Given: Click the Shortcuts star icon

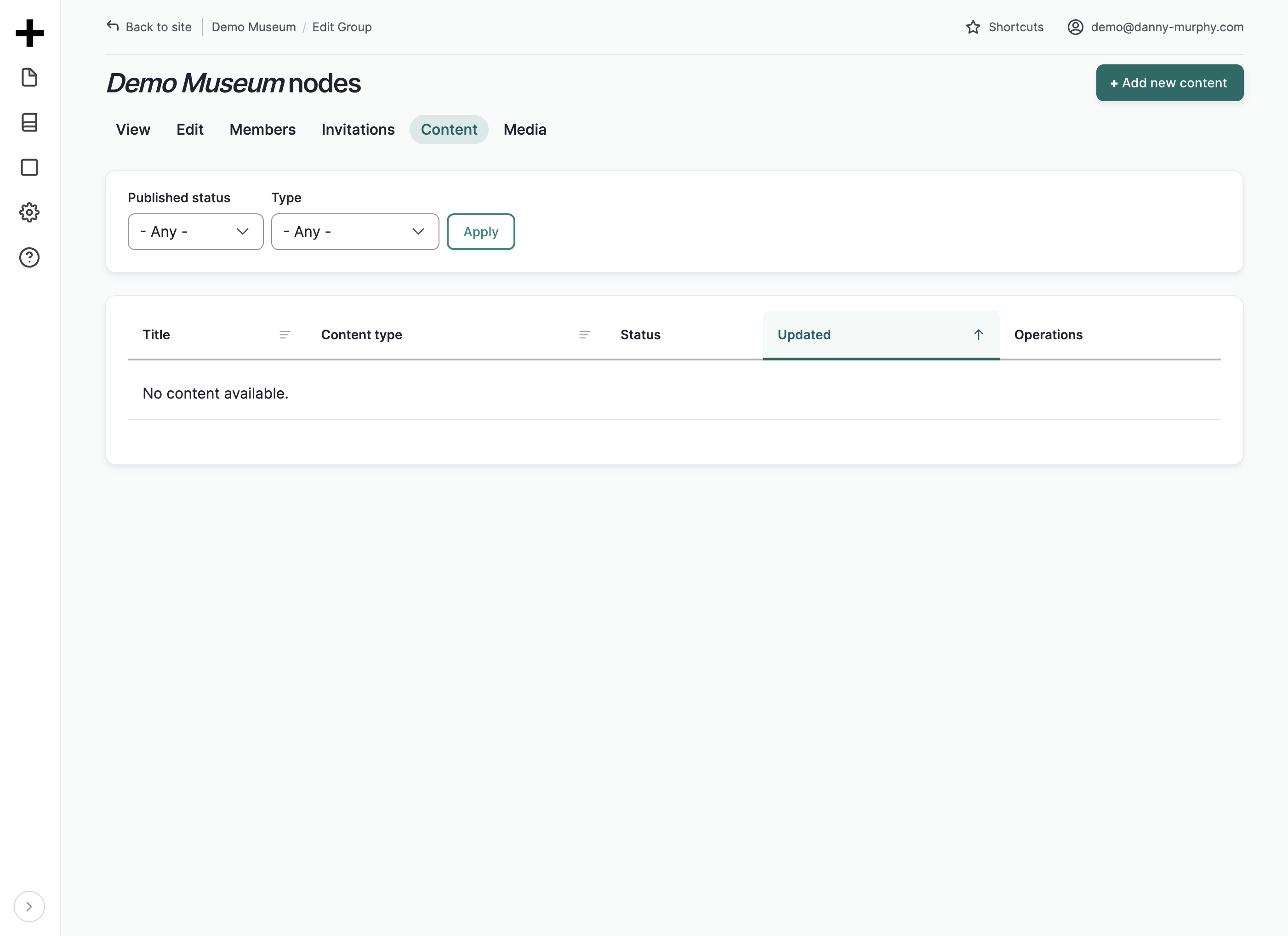Looking at the screenshot, I should 973,27.
